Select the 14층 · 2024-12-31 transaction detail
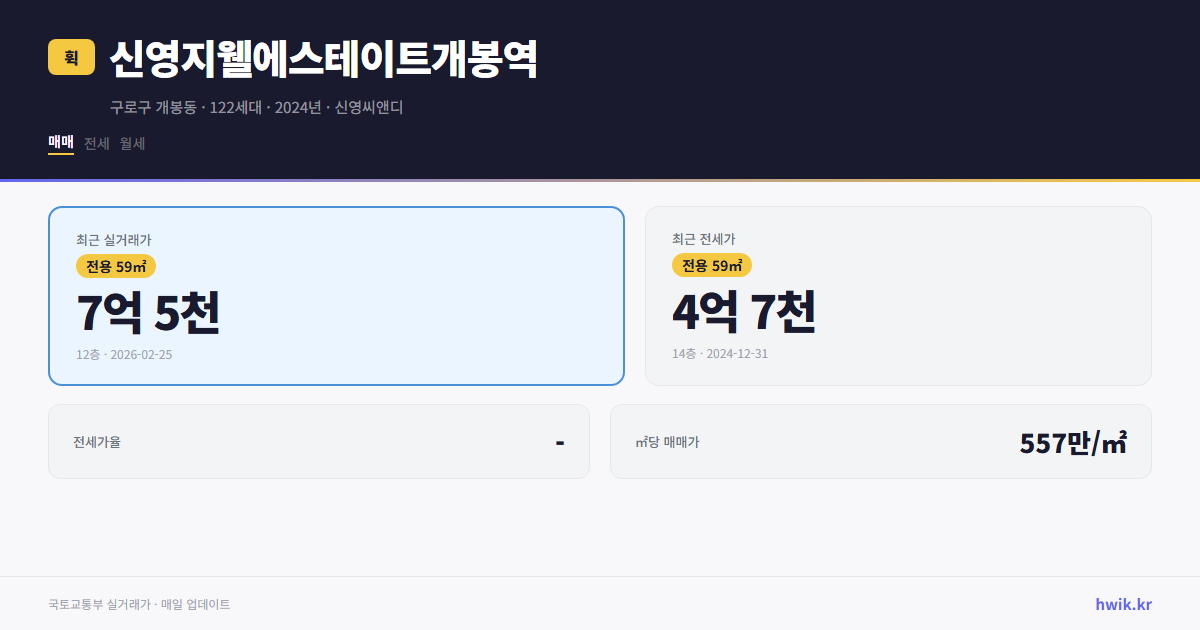Image resolution: width=1200 pixels, height=630 pixels. point(721,353)
